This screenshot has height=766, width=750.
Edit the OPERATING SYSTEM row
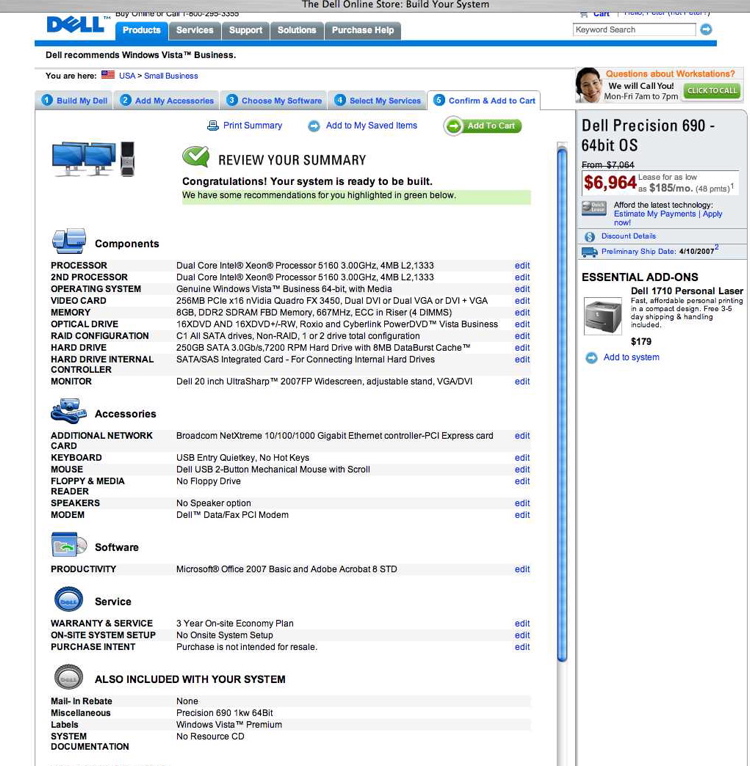[522, 289]
